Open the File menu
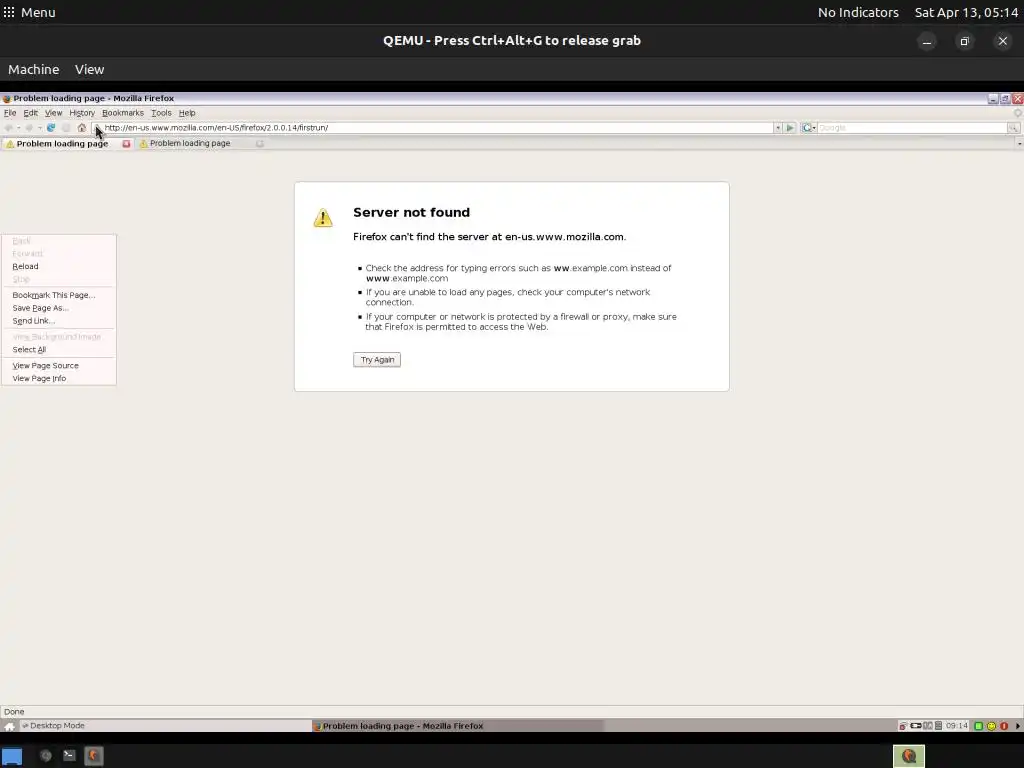1024x768 pixels. click(x=10, y=113)
